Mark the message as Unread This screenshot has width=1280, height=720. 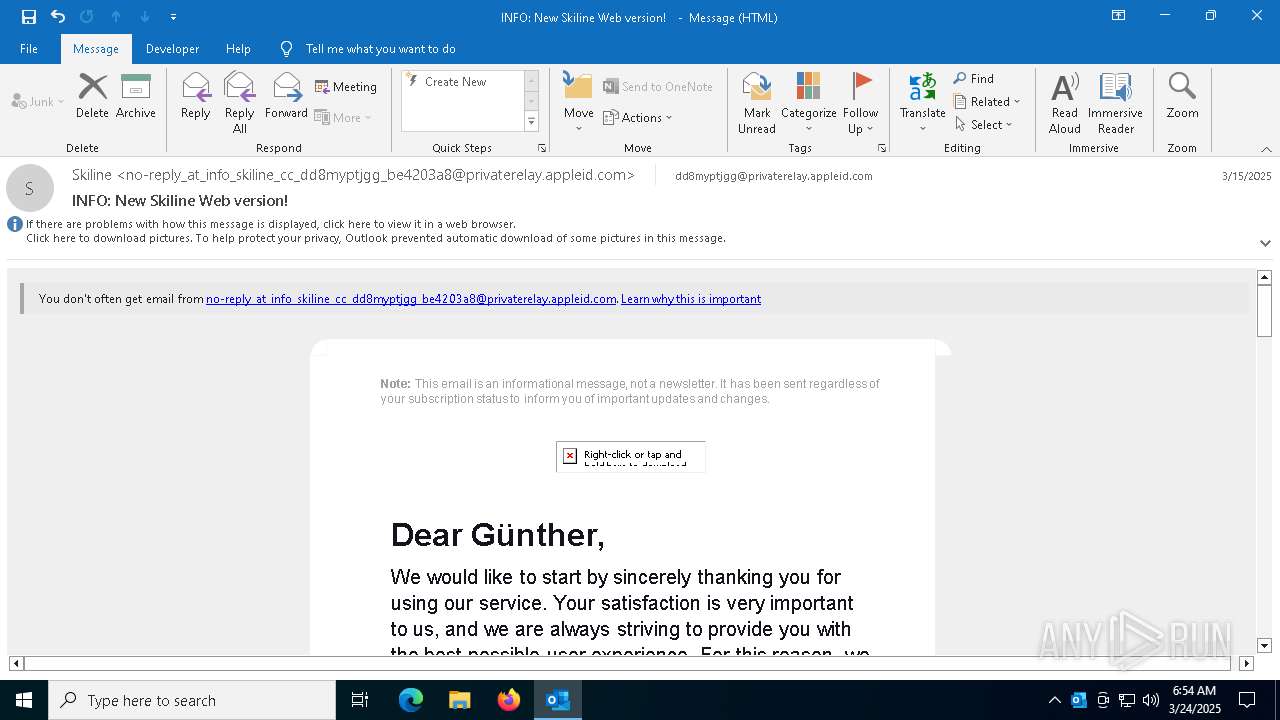pos(757,103)
